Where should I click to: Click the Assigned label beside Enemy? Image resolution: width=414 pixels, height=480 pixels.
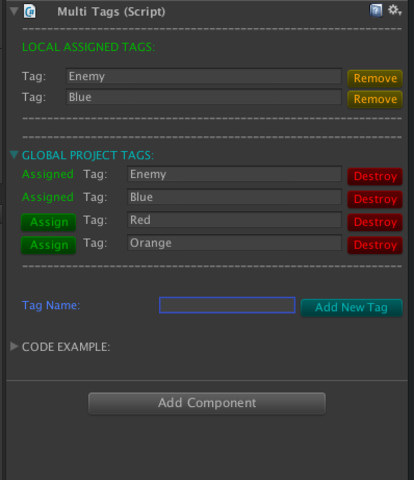point(48,174)
